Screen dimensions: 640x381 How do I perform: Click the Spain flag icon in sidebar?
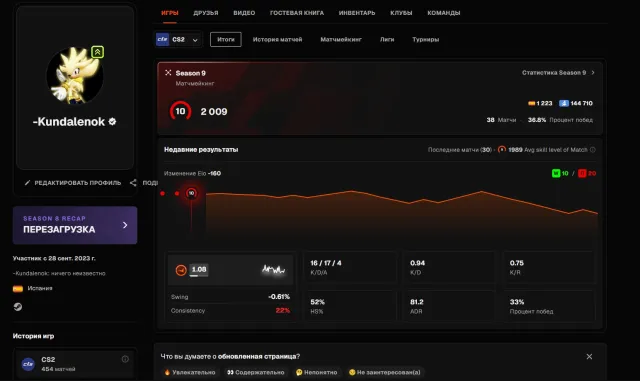click(18, 289)
